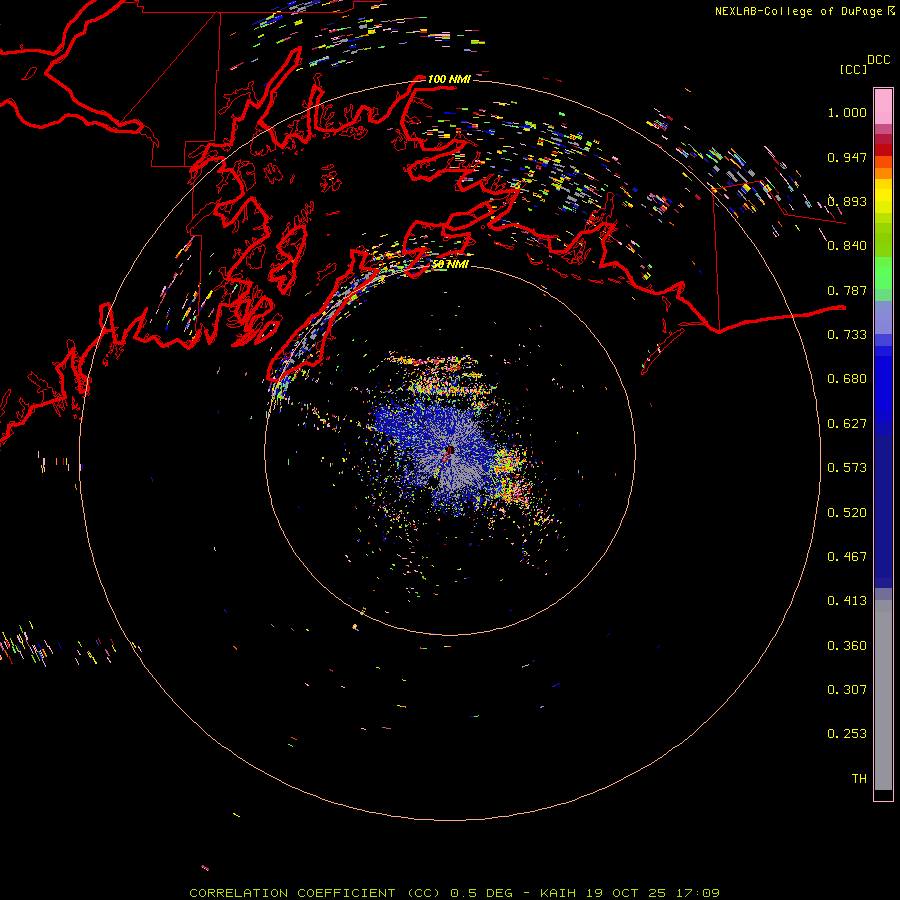Click the TH threshold label
Image resolution: width=900 pixels, height=900 pixels.
(859, 779)
